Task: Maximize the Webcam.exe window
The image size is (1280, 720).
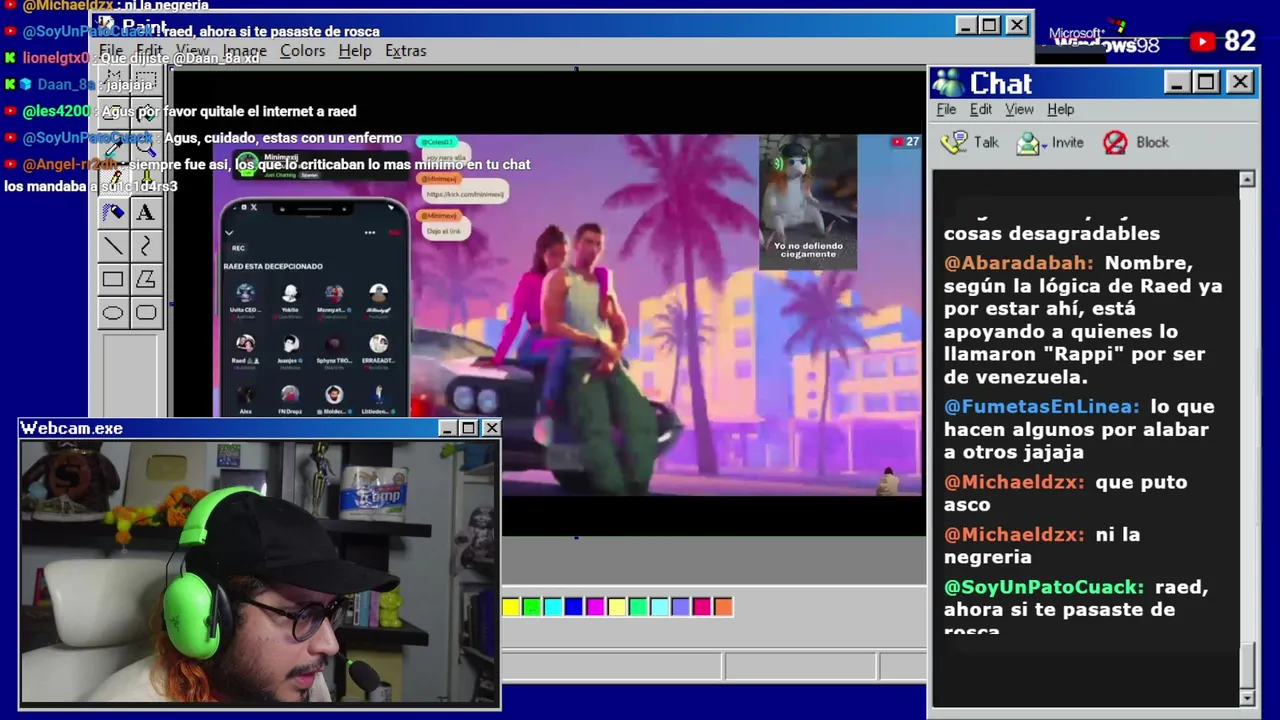Action: pyautogui.click(x=468, y=428)
